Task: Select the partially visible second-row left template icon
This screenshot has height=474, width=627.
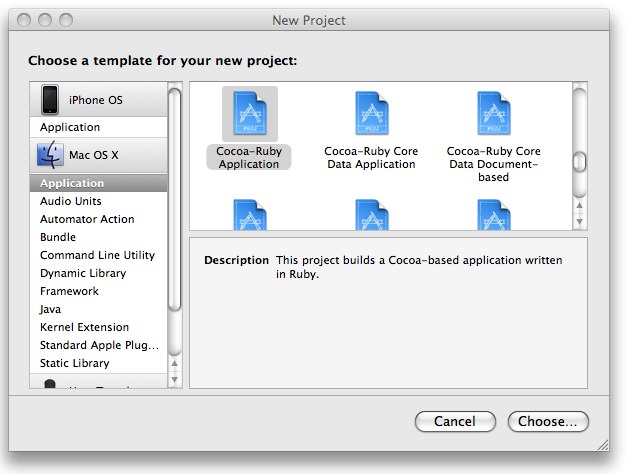Action: [x=248, y=214]
